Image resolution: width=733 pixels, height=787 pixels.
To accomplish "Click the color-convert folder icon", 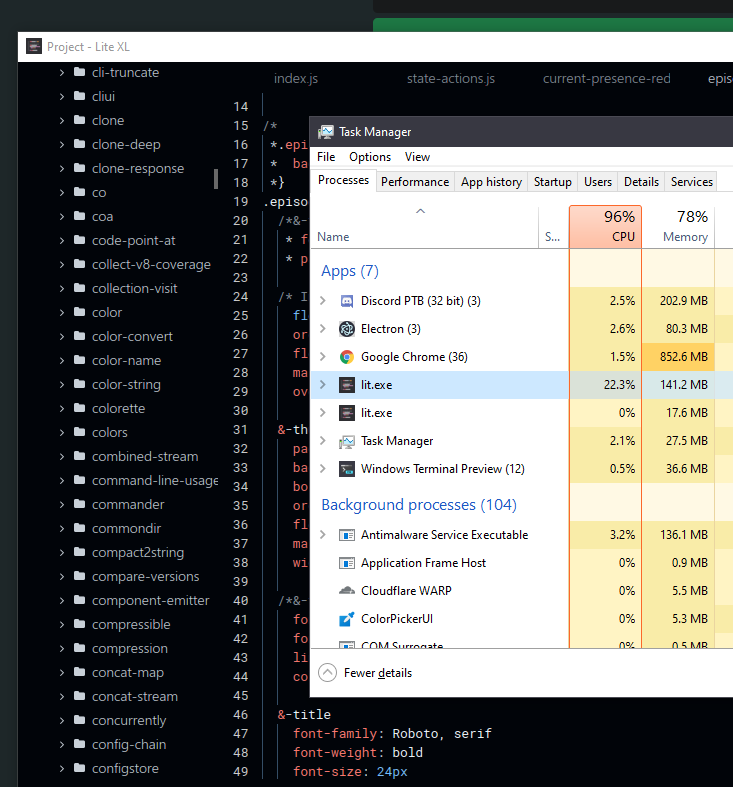I will (79, 336).
